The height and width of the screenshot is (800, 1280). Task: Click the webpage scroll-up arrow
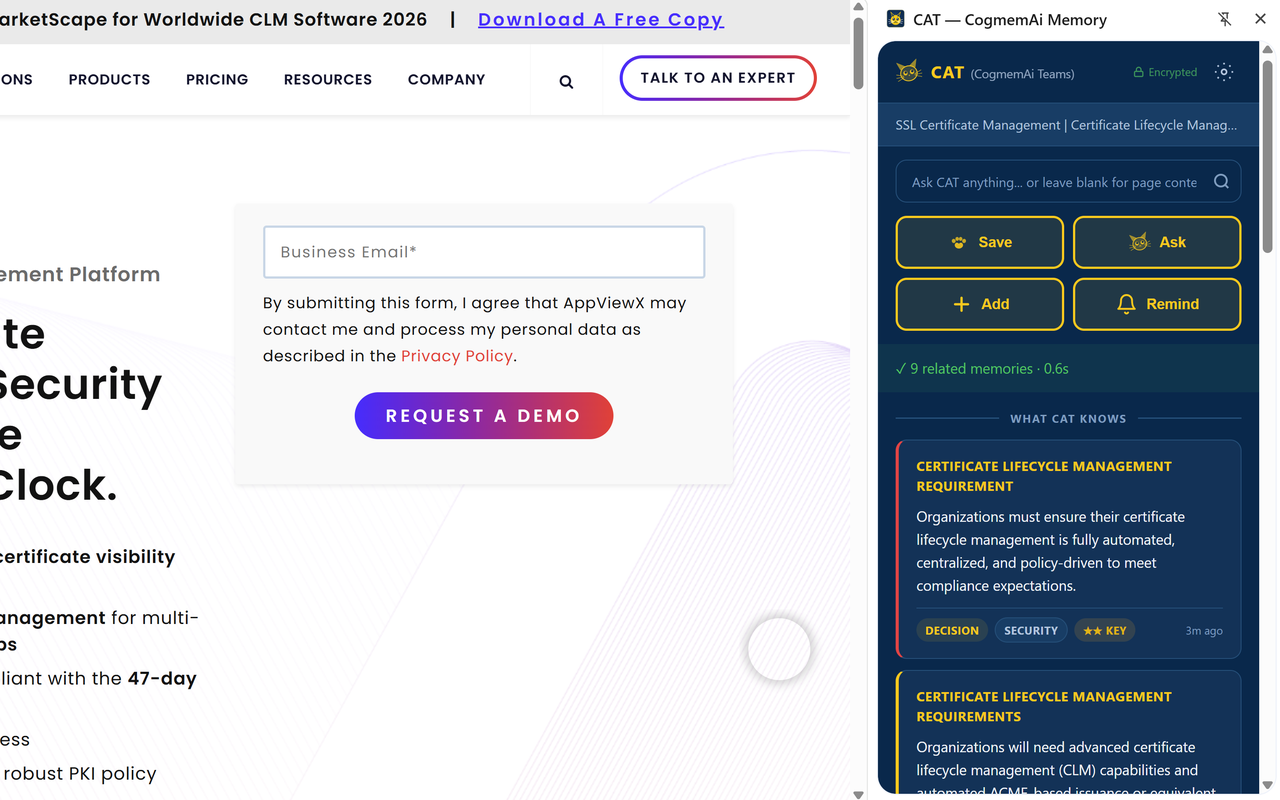tap(858, 7)
